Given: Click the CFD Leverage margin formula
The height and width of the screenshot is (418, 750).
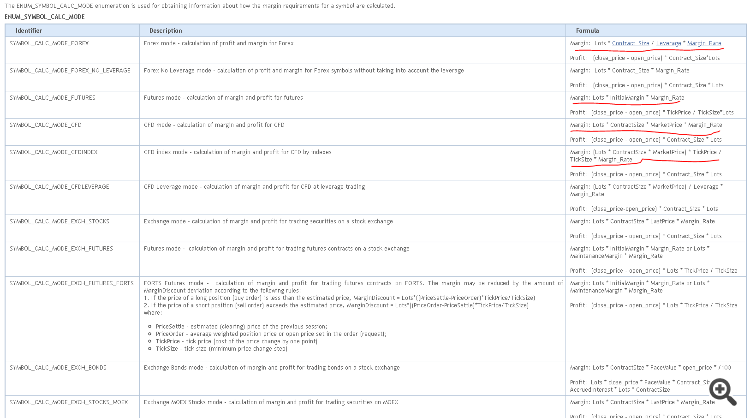Looking at the screenshot, I should [646, 190].
